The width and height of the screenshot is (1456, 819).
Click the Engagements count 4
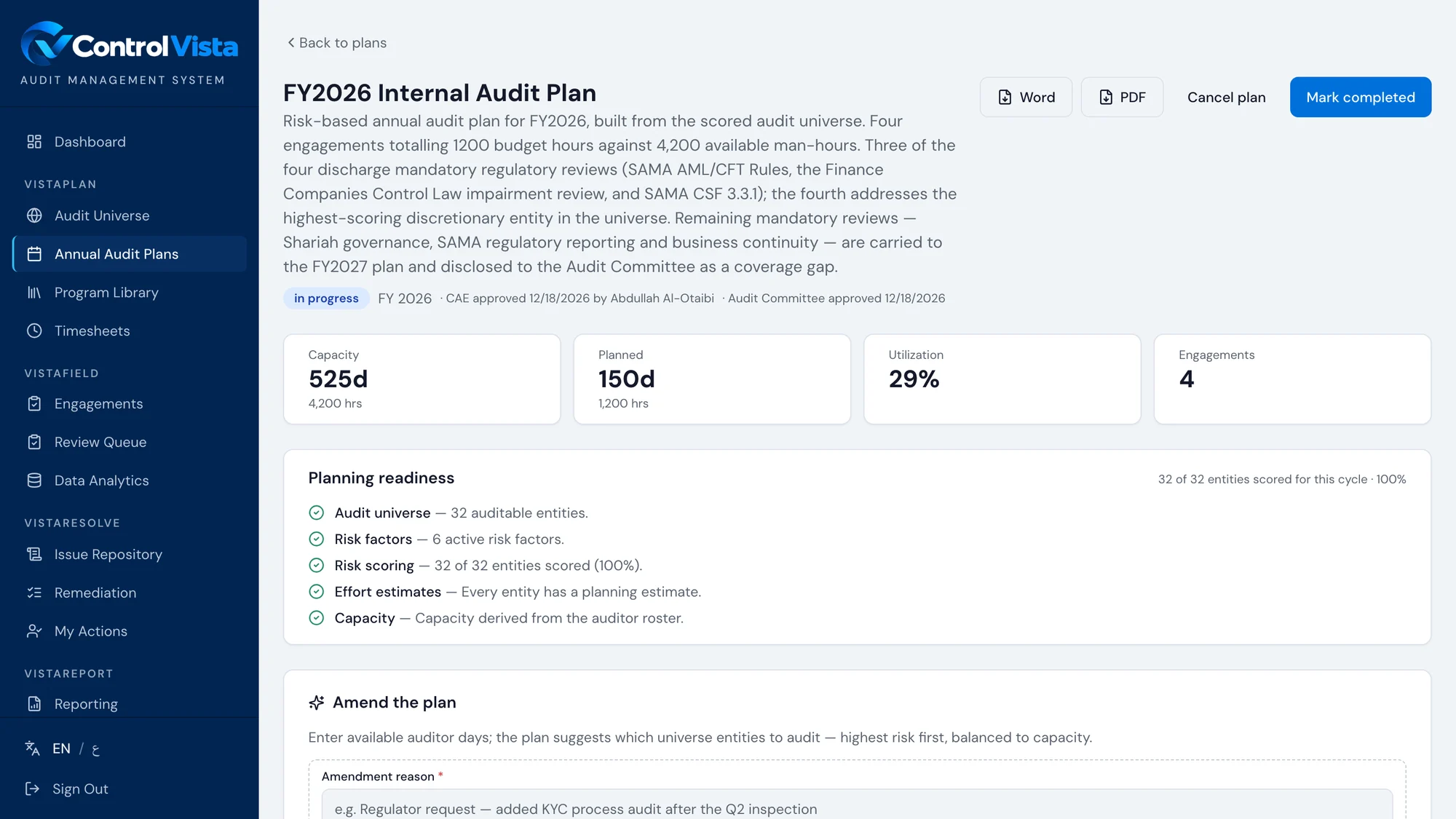coord(1187,379)
